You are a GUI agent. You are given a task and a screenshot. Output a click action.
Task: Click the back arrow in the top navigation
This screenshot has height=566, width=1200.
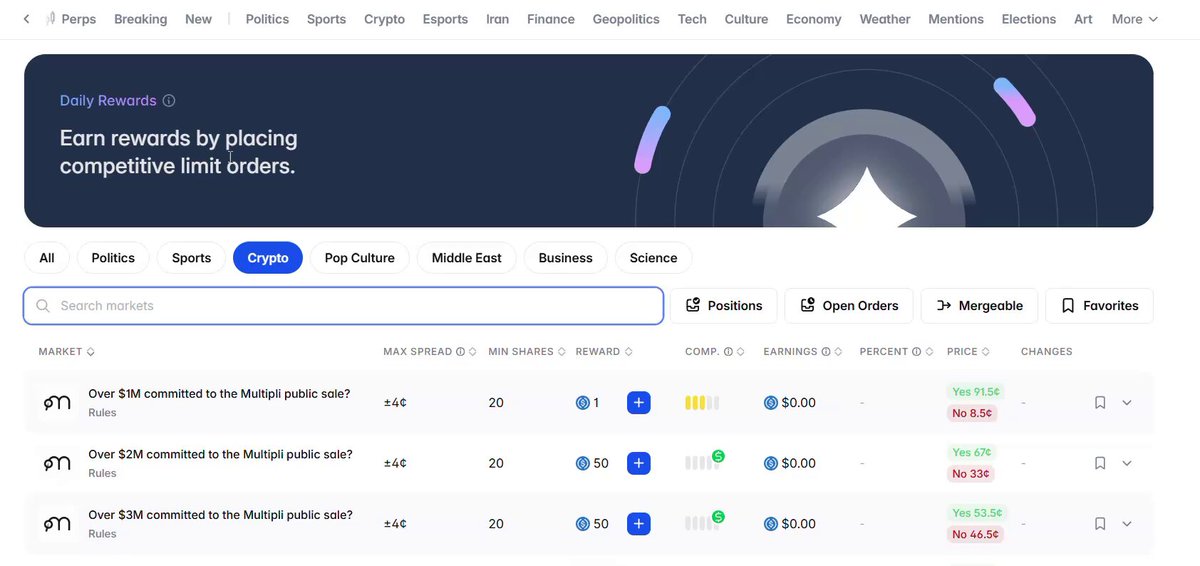coord(26,19)
